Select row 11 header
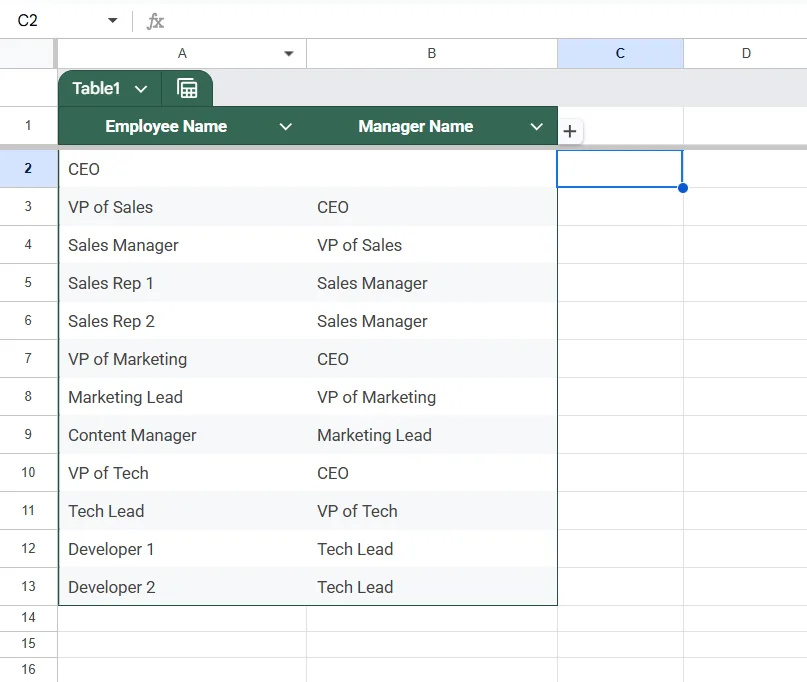Screen dimensions: 807x682 pos(28,511)
